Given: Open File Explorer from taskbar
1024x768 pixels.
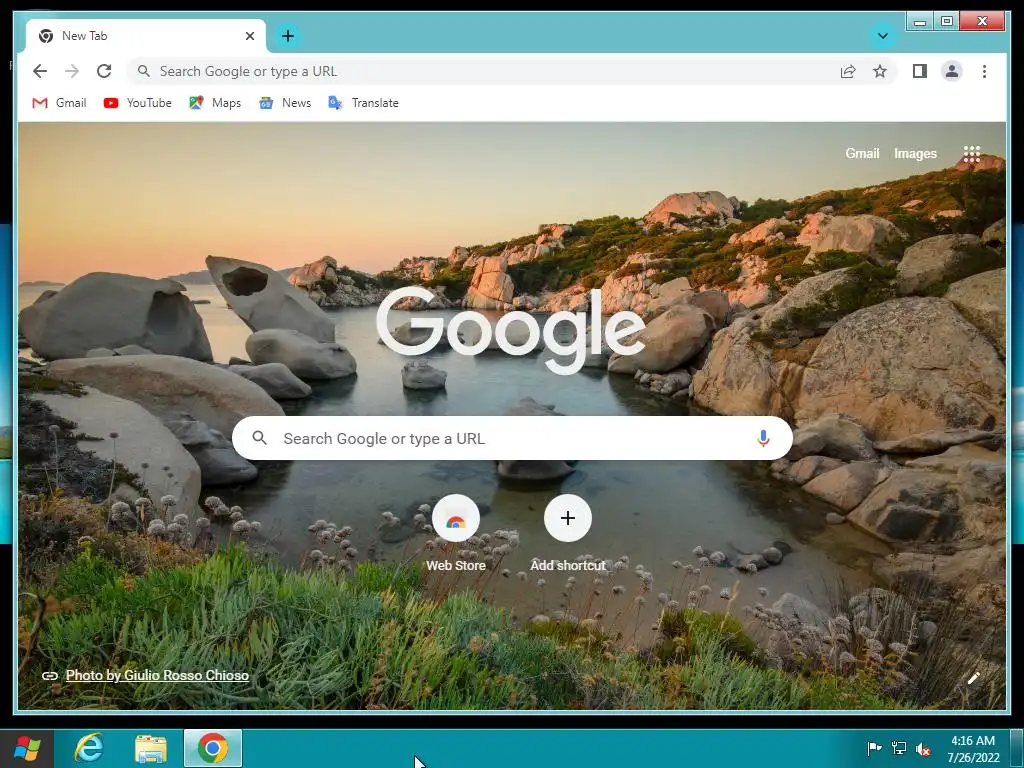Looking at the screenshot, I should [x=151, y=748].
